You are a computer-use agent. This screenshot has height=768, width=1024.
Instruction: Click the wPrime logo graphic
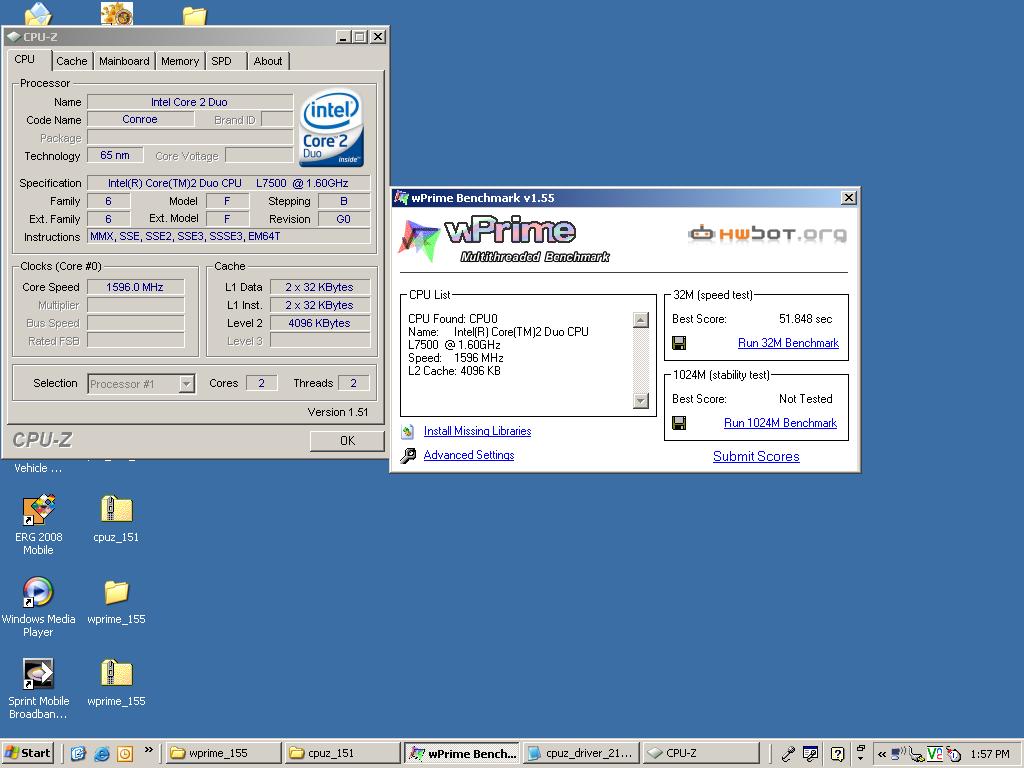tap(503, 240)
